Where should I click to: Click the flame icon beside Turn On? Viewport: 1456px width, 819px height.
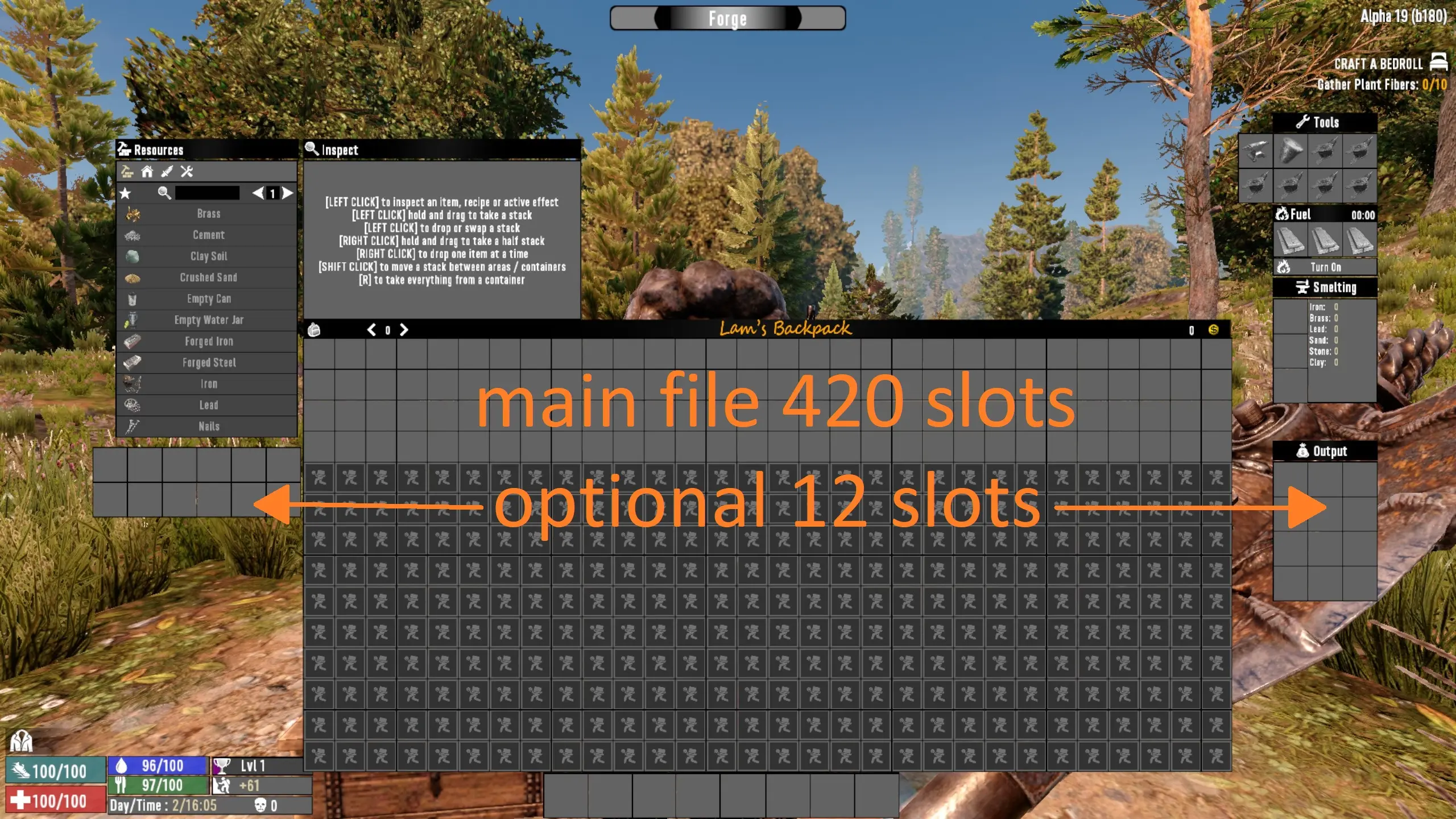click(x=1284, y=267)
